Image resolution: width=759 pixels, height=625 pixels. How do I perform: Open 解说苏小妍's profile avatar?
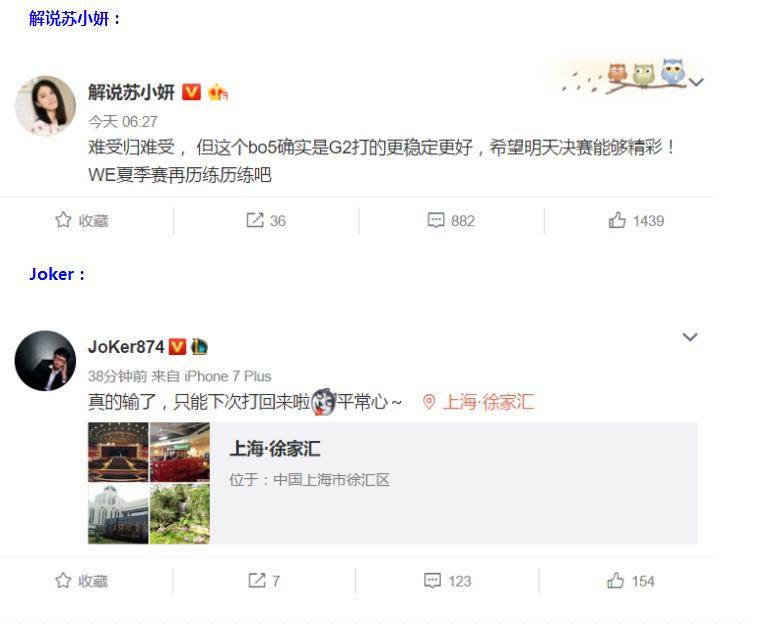coord(46,106)
